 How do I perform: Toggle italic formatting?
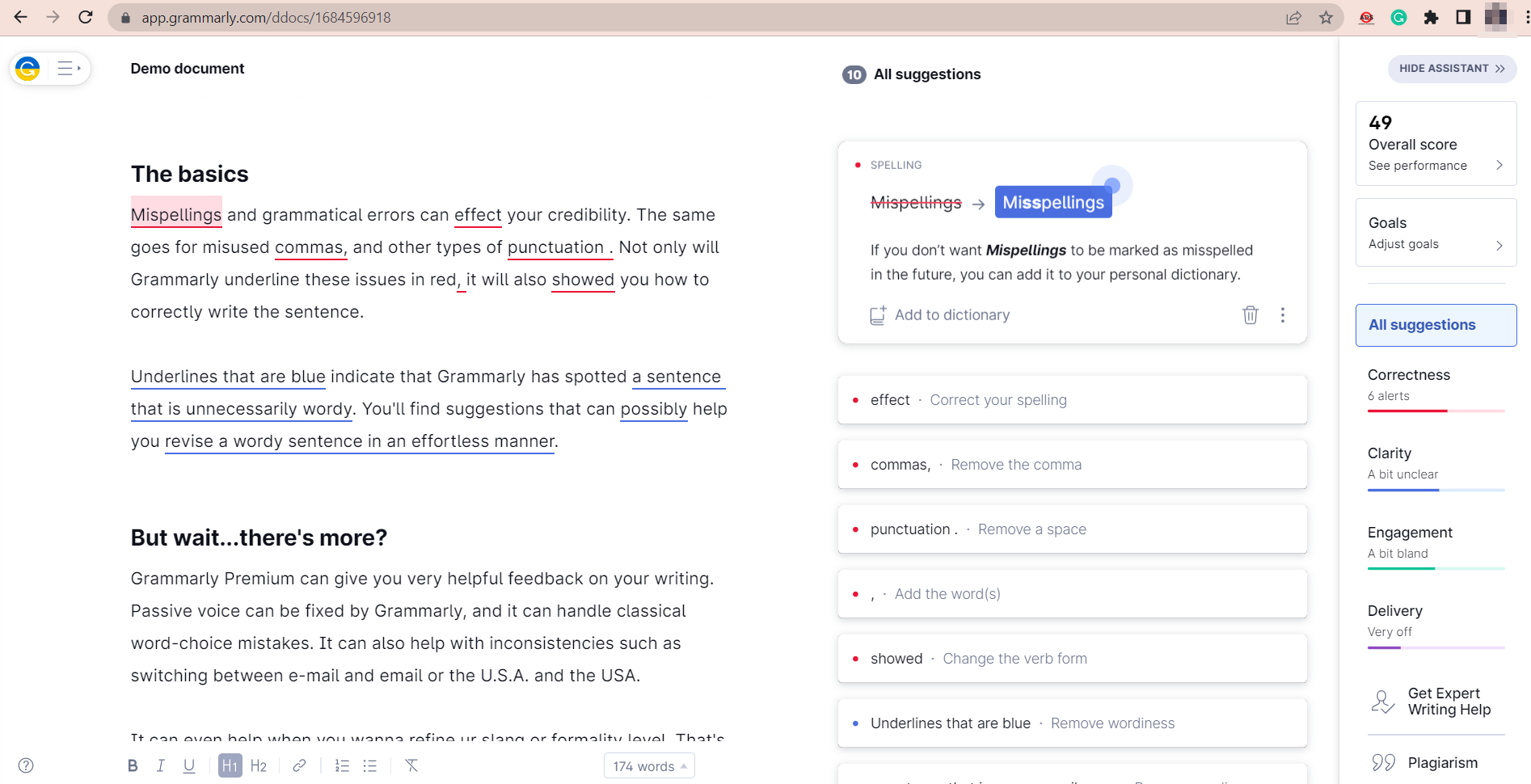[x=161, y=765]
